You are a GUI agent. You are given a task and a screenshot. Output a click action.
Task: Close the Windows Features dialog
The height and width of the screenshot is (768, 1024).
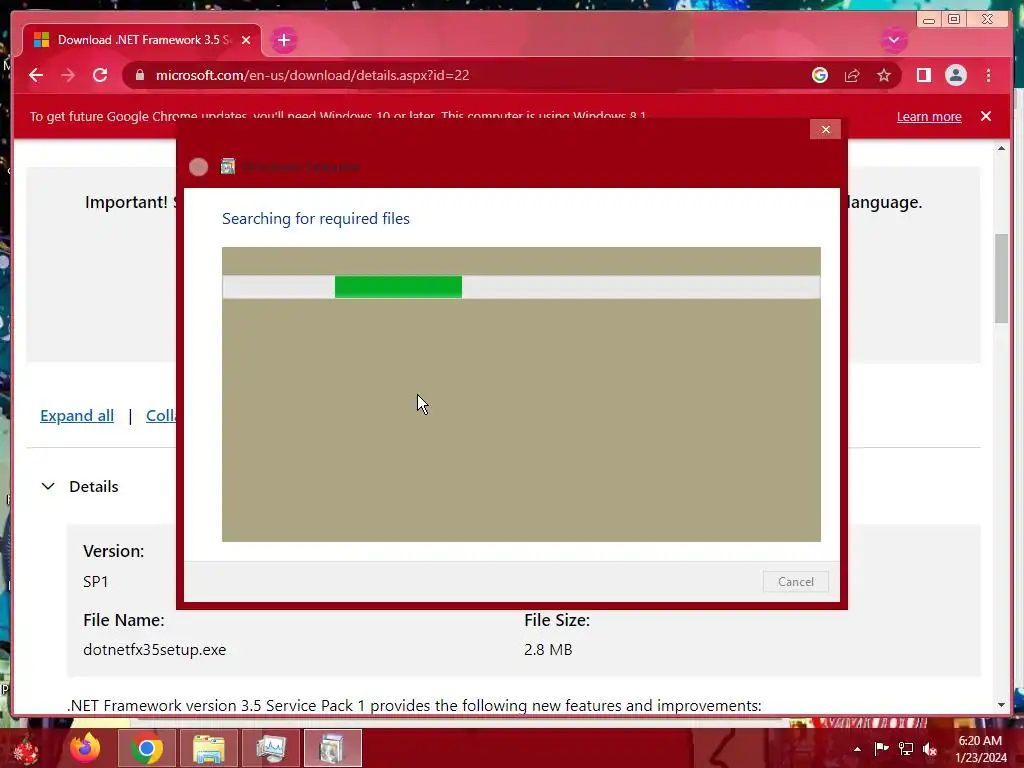coord(825,129)
